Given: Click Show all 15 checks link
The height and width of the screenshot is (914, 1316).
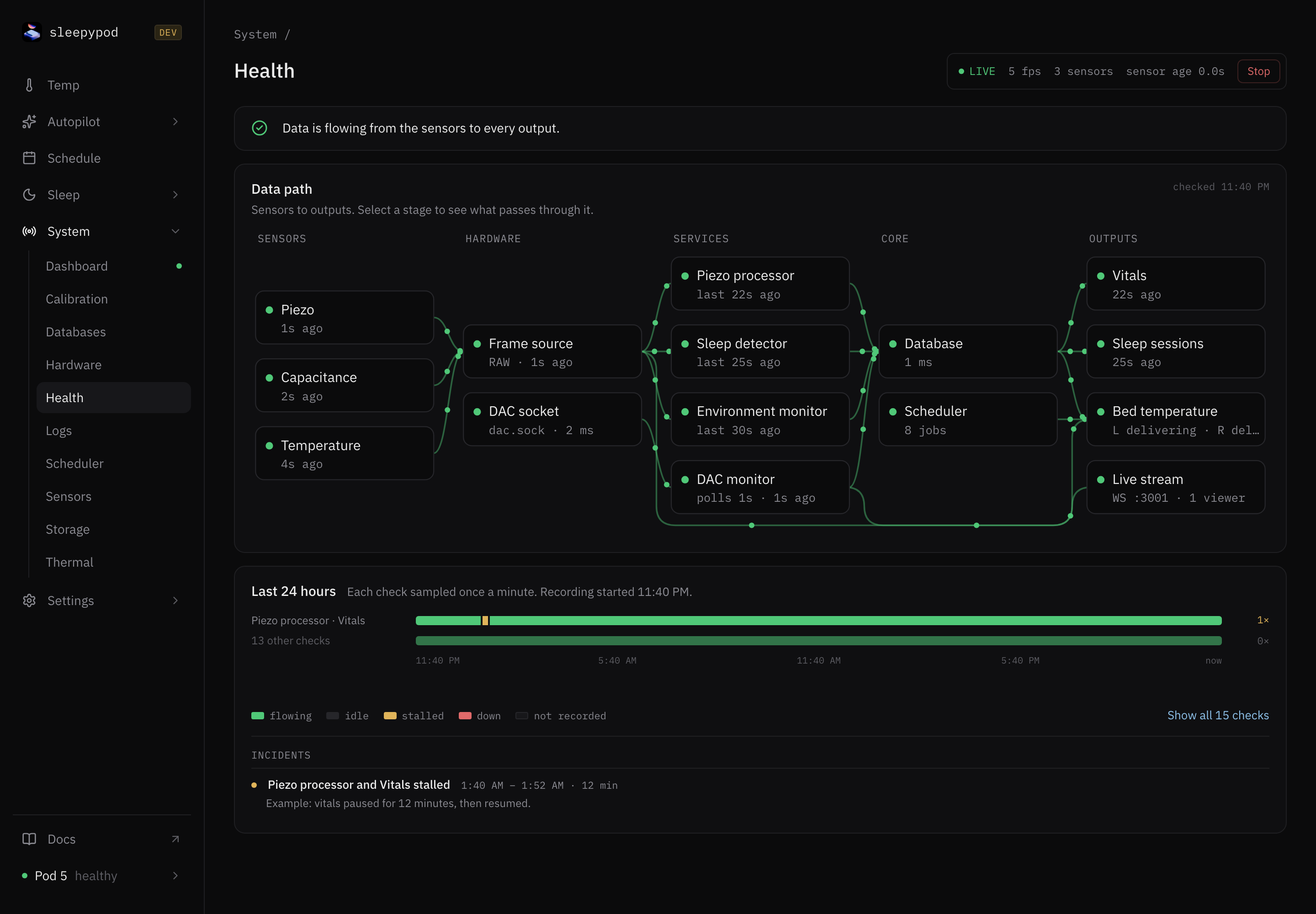Looking at the screenshot, I should point(1217,715).
